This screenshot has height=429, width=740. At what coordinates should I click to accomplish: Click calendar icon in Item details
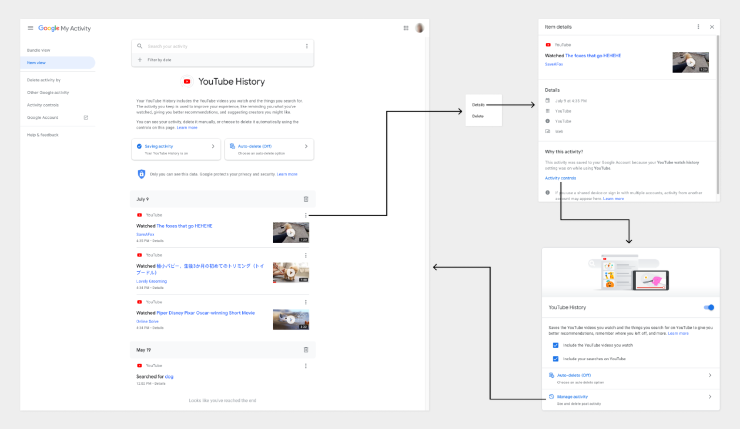point(547,101)
